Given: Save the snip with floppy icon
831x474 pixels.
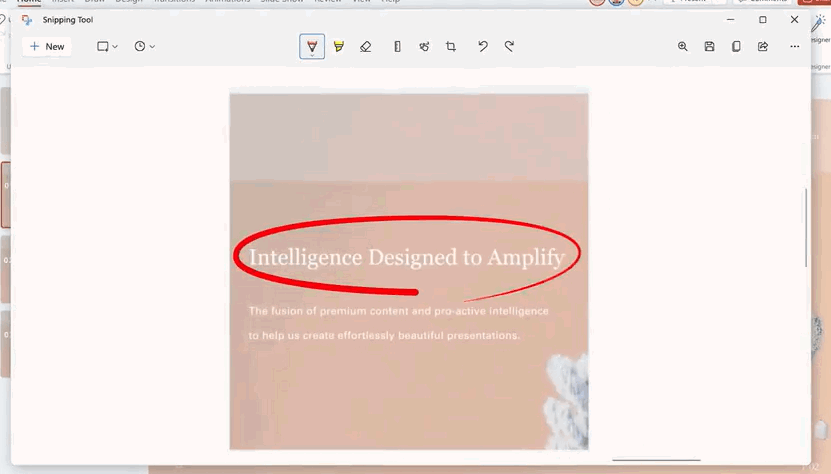Looking at the screenshot, I should 709,47.
